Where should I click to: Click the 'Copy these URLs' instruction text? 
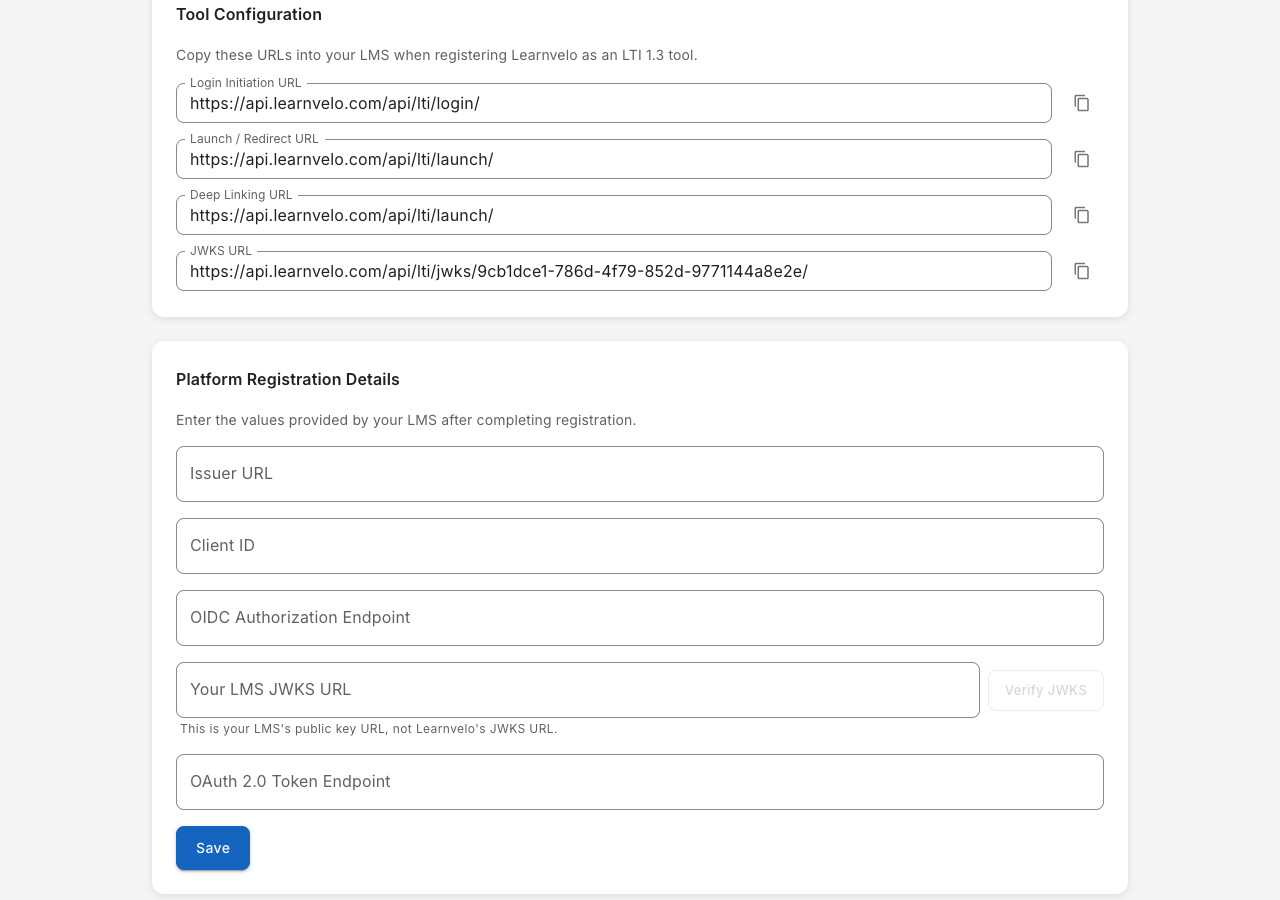[436, 56]
